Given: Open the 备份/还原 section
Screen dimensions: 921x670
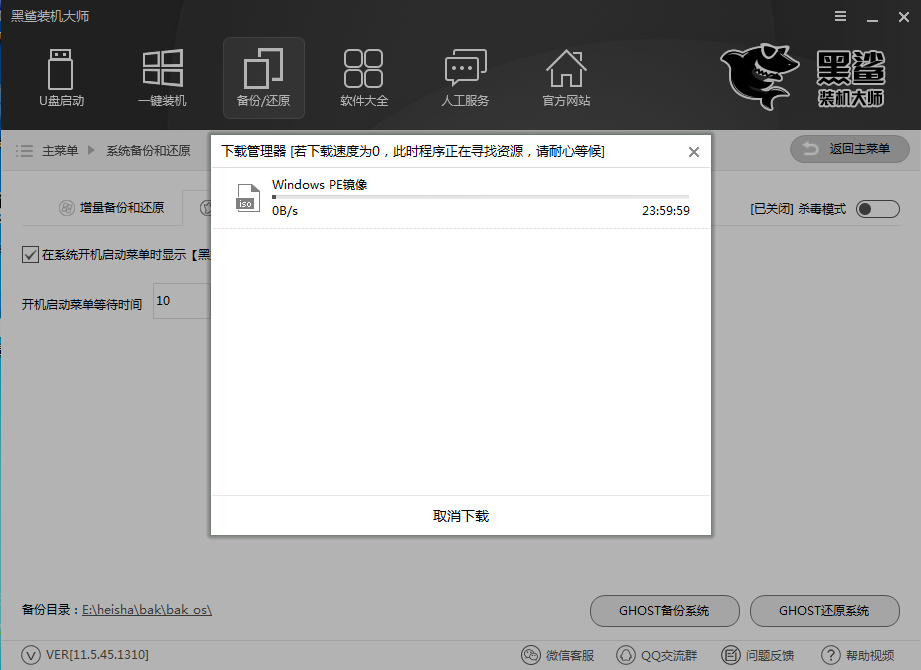Looking at the screenshot, I should point(264,78).
